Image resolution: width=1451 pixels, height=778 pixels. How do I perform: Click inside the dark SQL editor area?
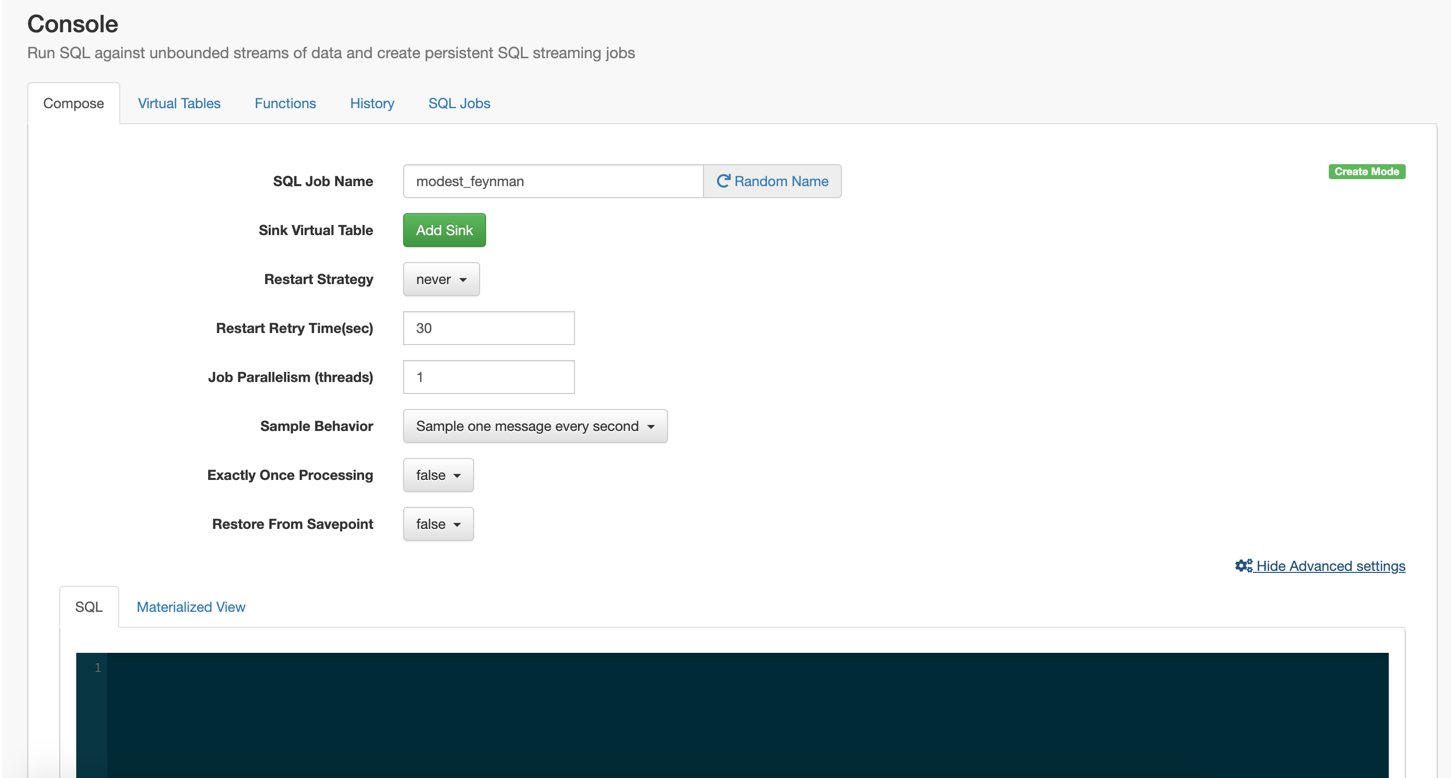(748, 715)
